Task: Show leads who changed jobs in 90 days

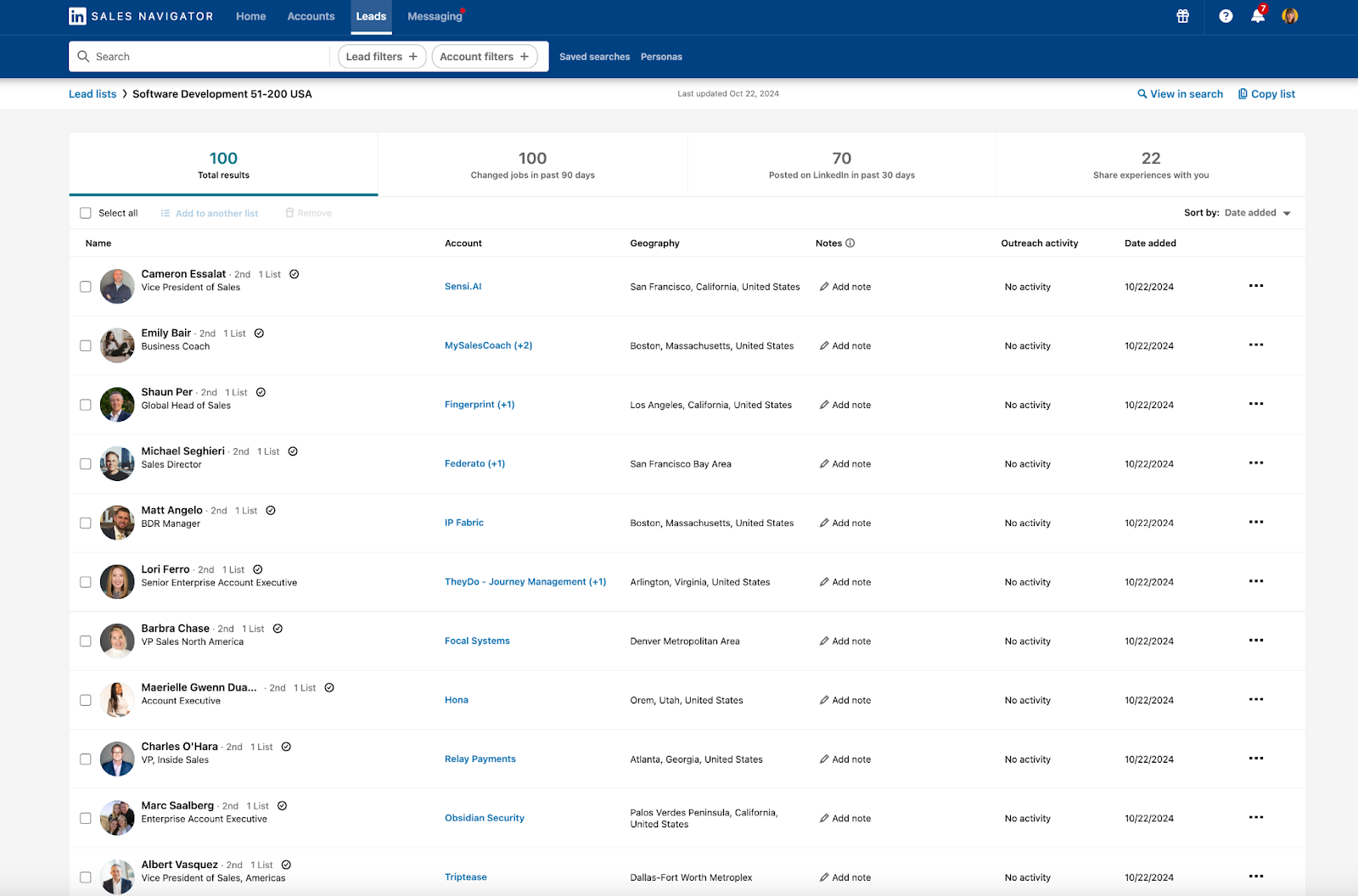Action: 533,165
